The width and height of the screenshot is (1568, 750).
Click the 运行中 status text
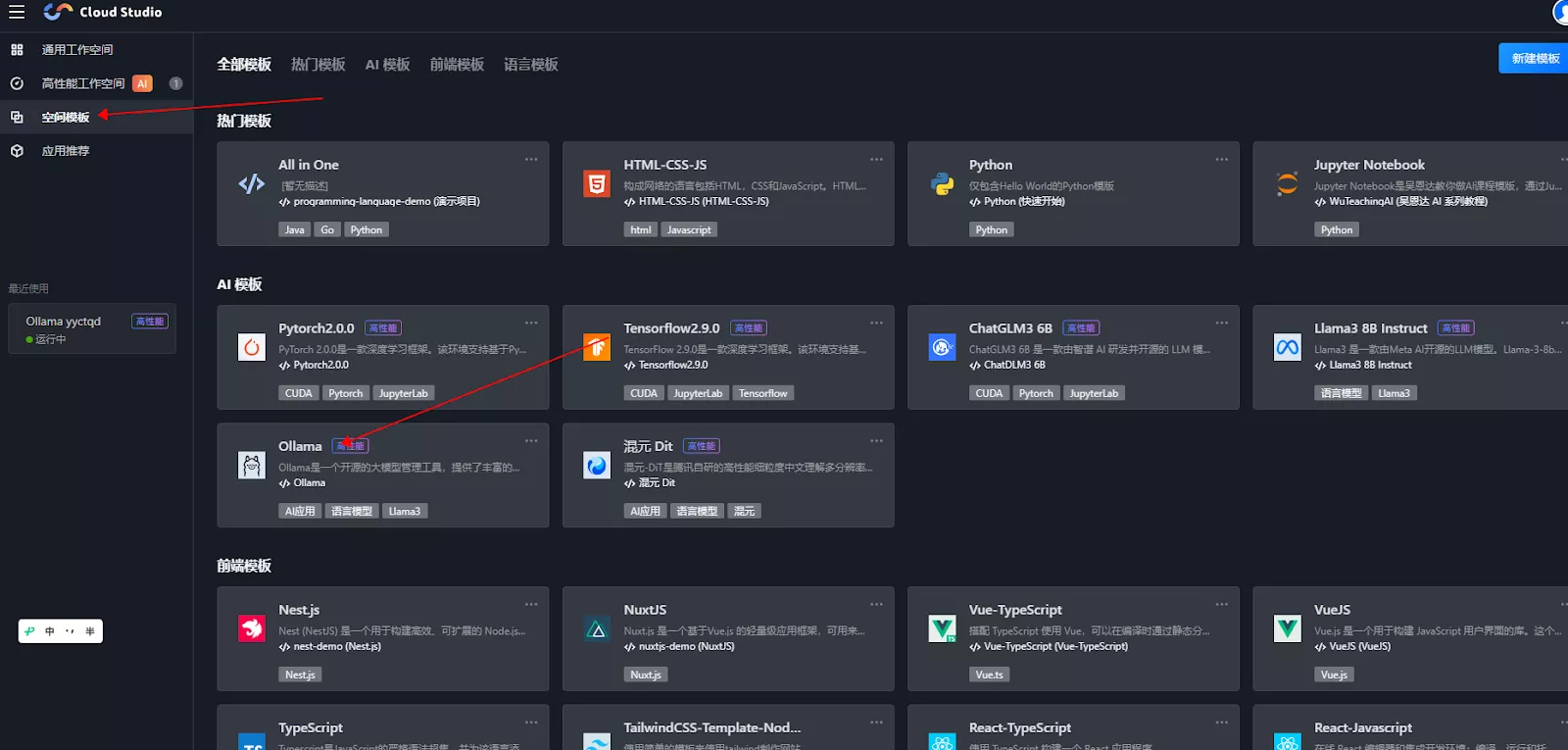tap(51, 339)
